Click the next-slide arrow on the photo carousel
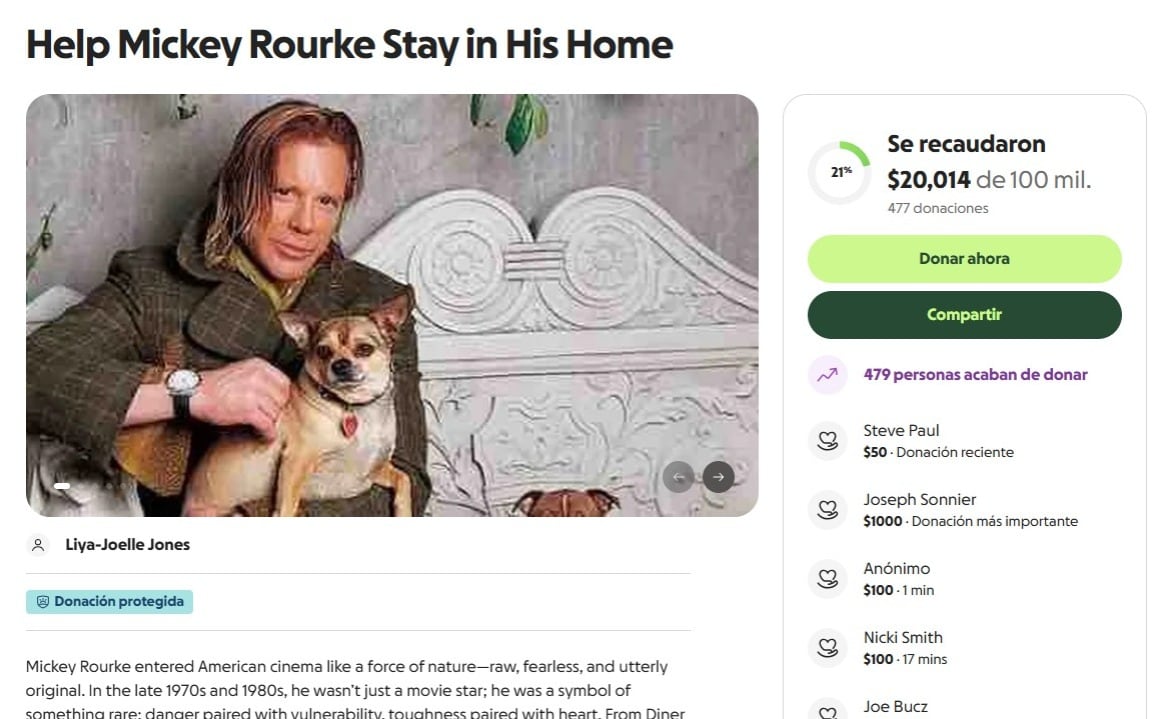The width and height of the screenshot is (1168, 719). coord(718,477)
